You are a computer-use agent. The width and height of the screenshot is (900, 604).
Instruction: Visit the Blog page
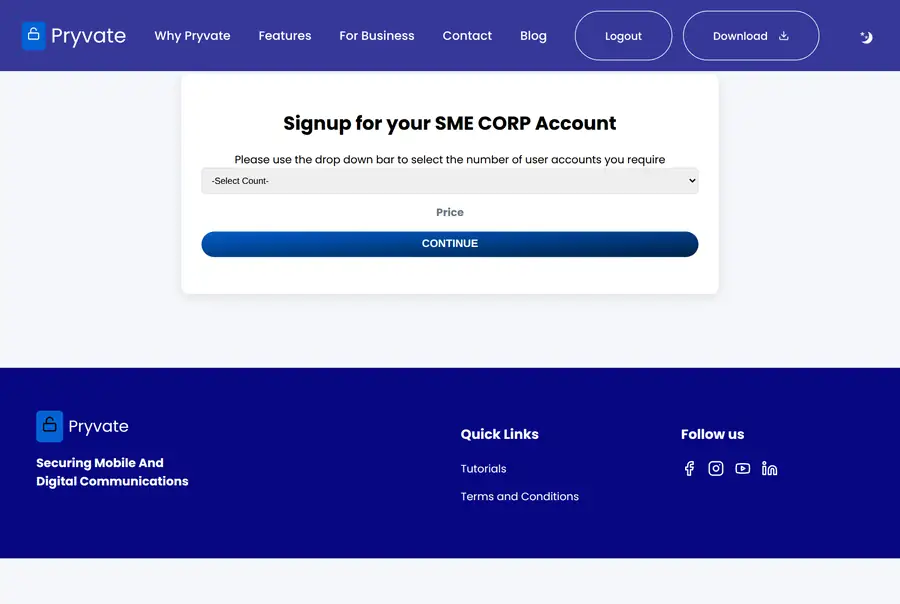click(x=533, y=36)
